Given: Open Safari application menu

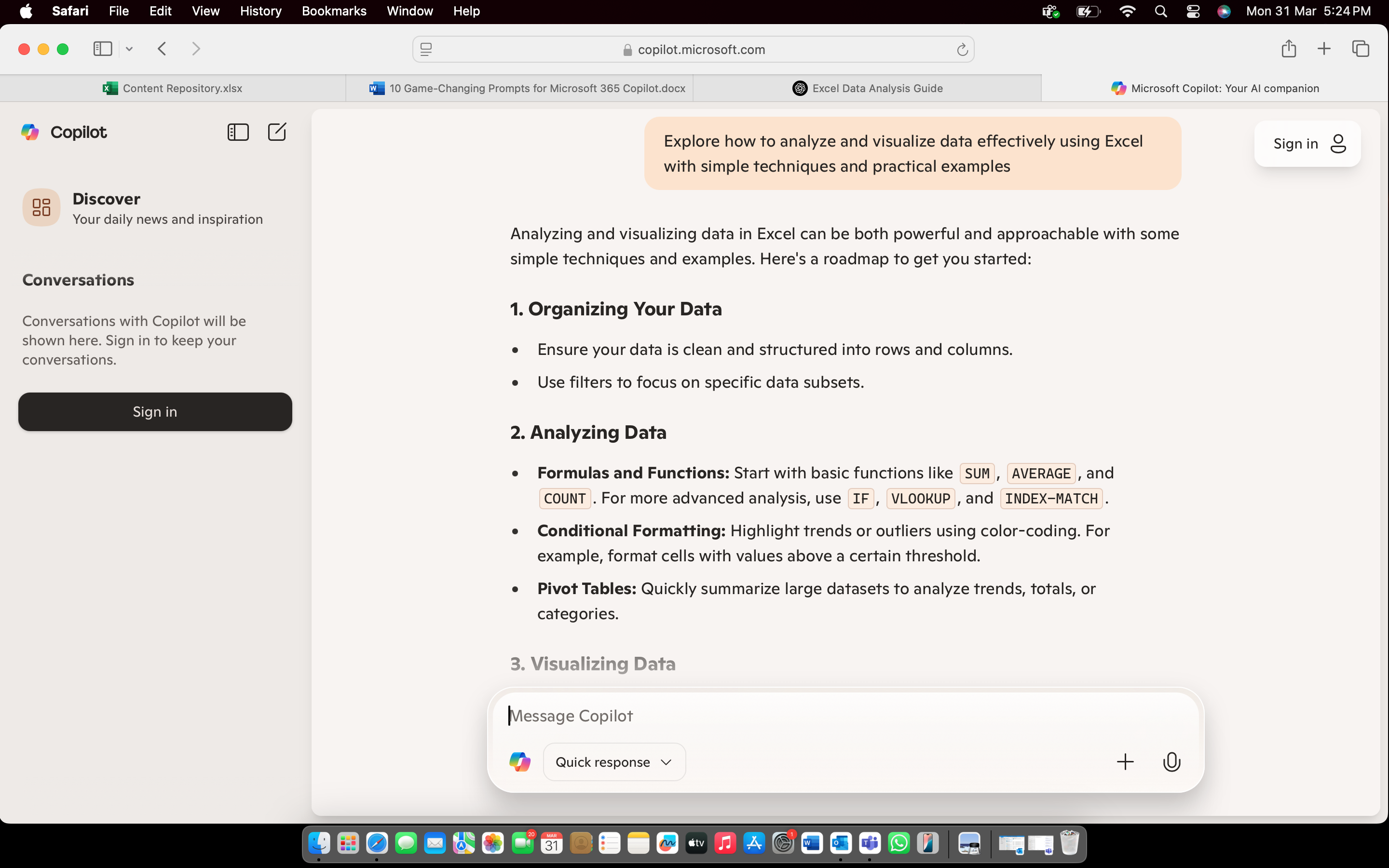Looking at the screenshot, I should [70, 12].
